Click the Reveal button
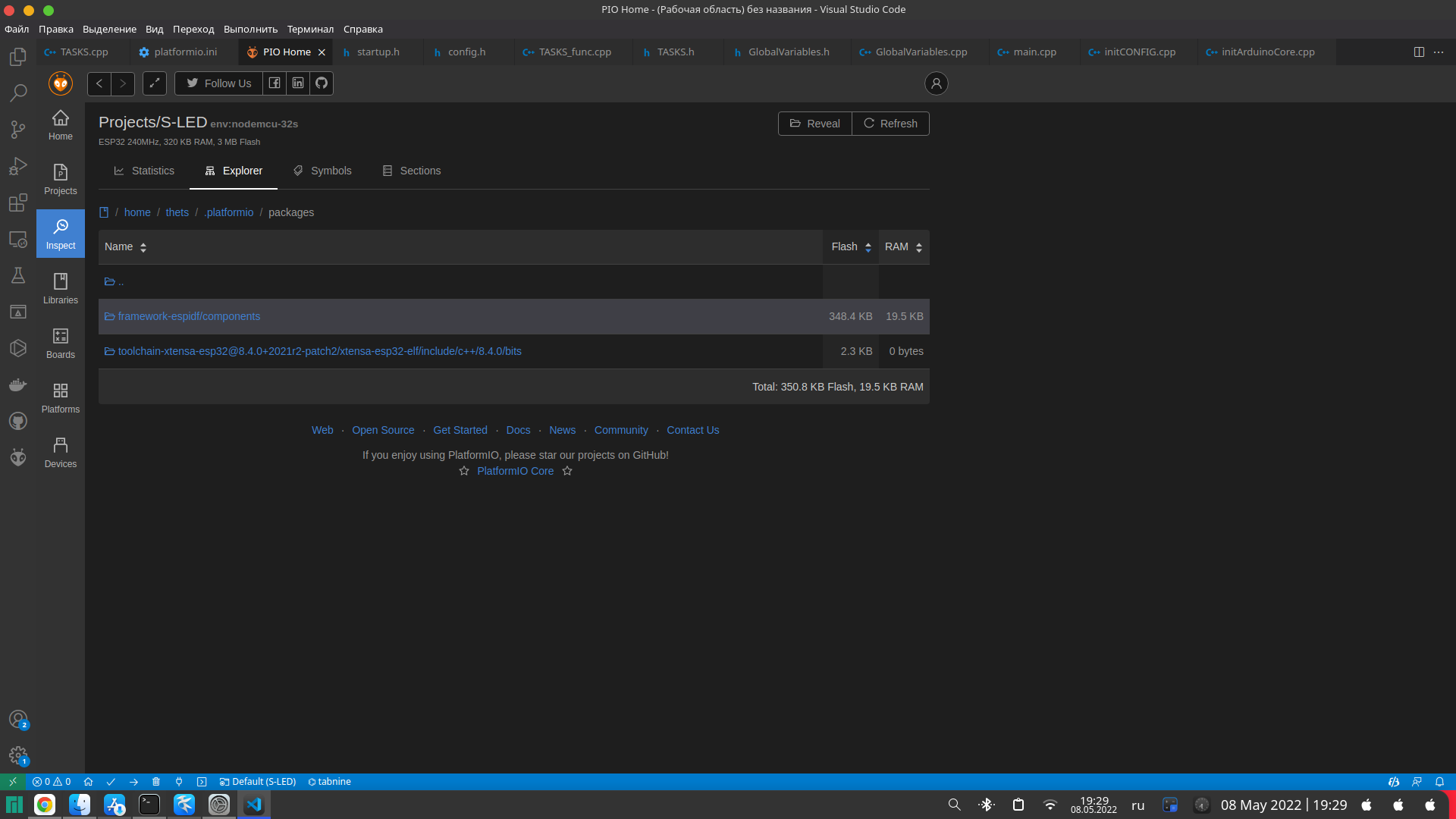Screen dimensions: 1456x819 click(815, 124)
